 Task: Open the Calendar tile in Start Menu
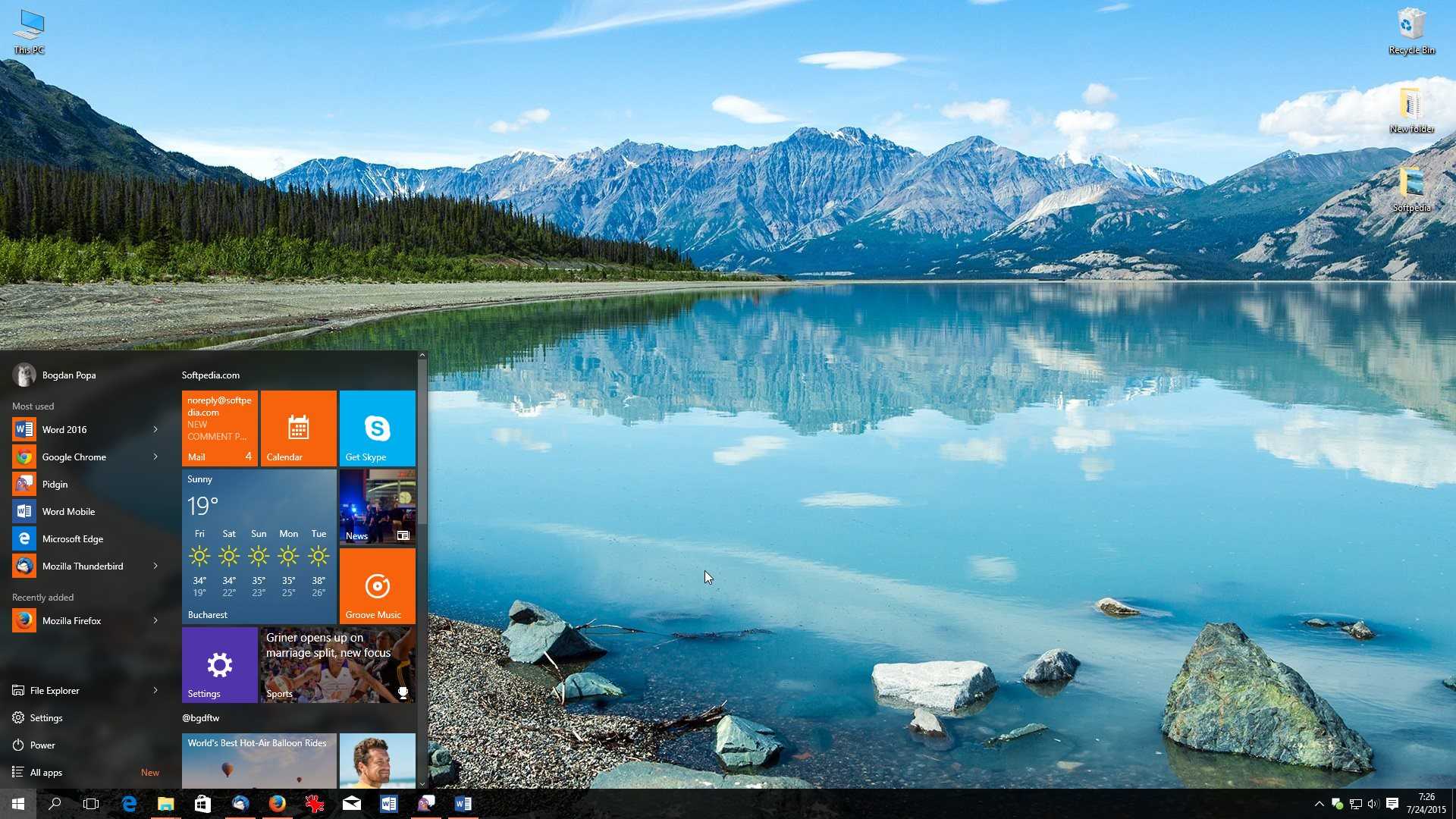(x=297, y=427)
